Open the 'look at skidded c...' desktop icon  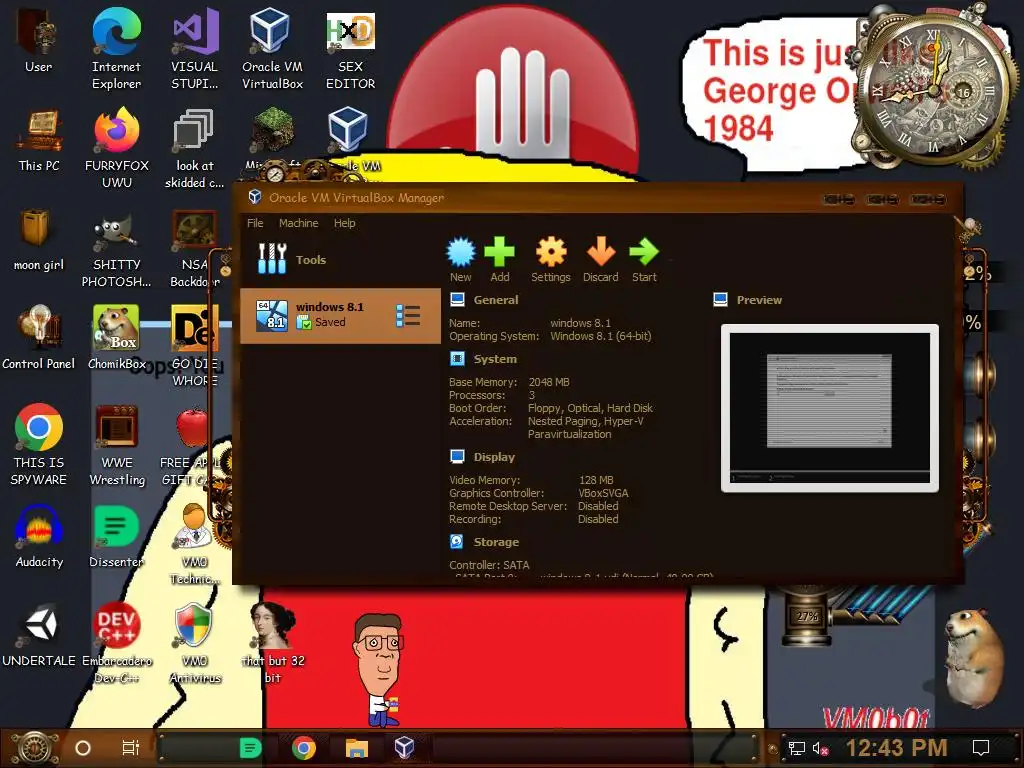point(195,148)
